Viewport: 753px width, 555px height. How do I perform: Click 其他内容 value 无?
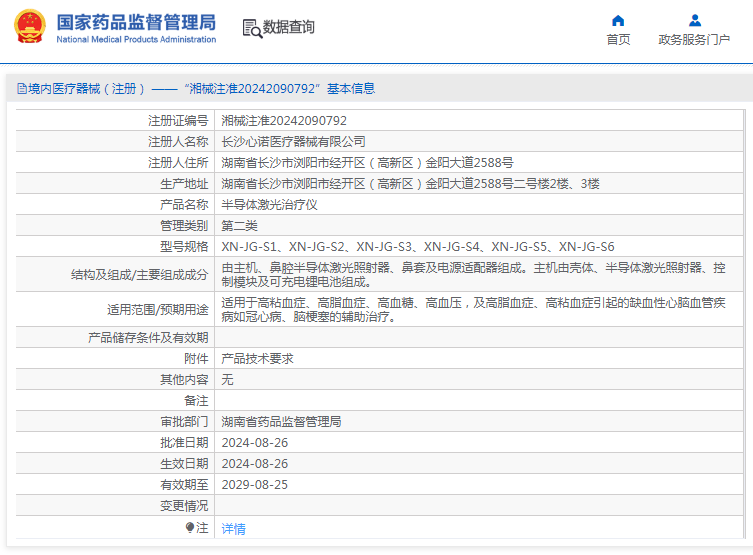pyautogui.click(x=227, y=380)
